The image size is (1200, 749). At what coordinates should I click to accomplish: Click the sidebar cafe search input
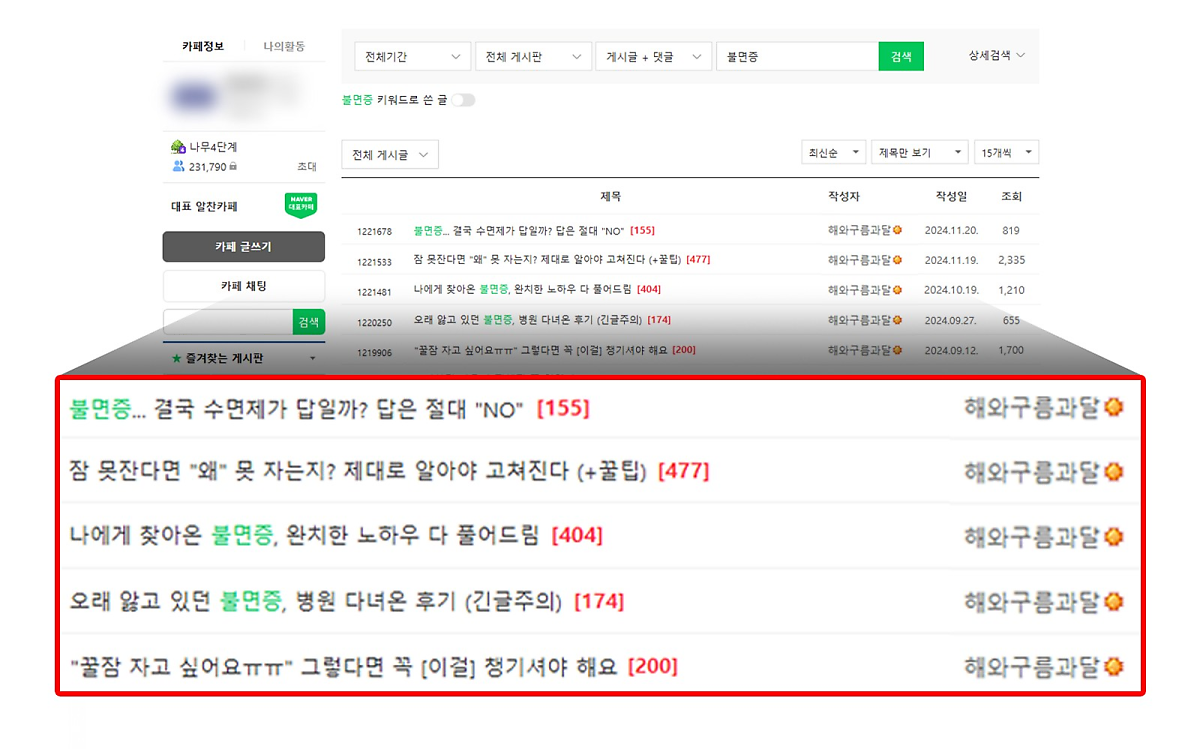coord(228,322)
